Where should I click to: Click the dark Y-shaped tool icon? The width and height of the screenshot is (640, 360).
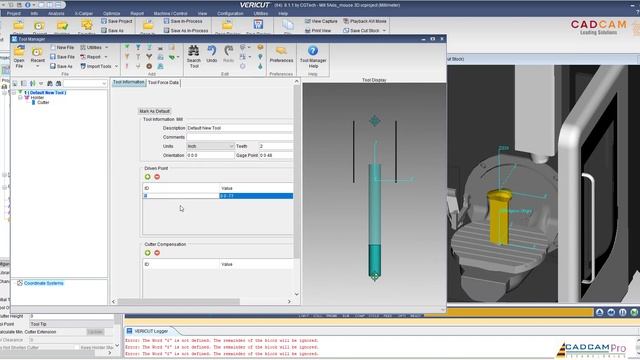point(149,57)
